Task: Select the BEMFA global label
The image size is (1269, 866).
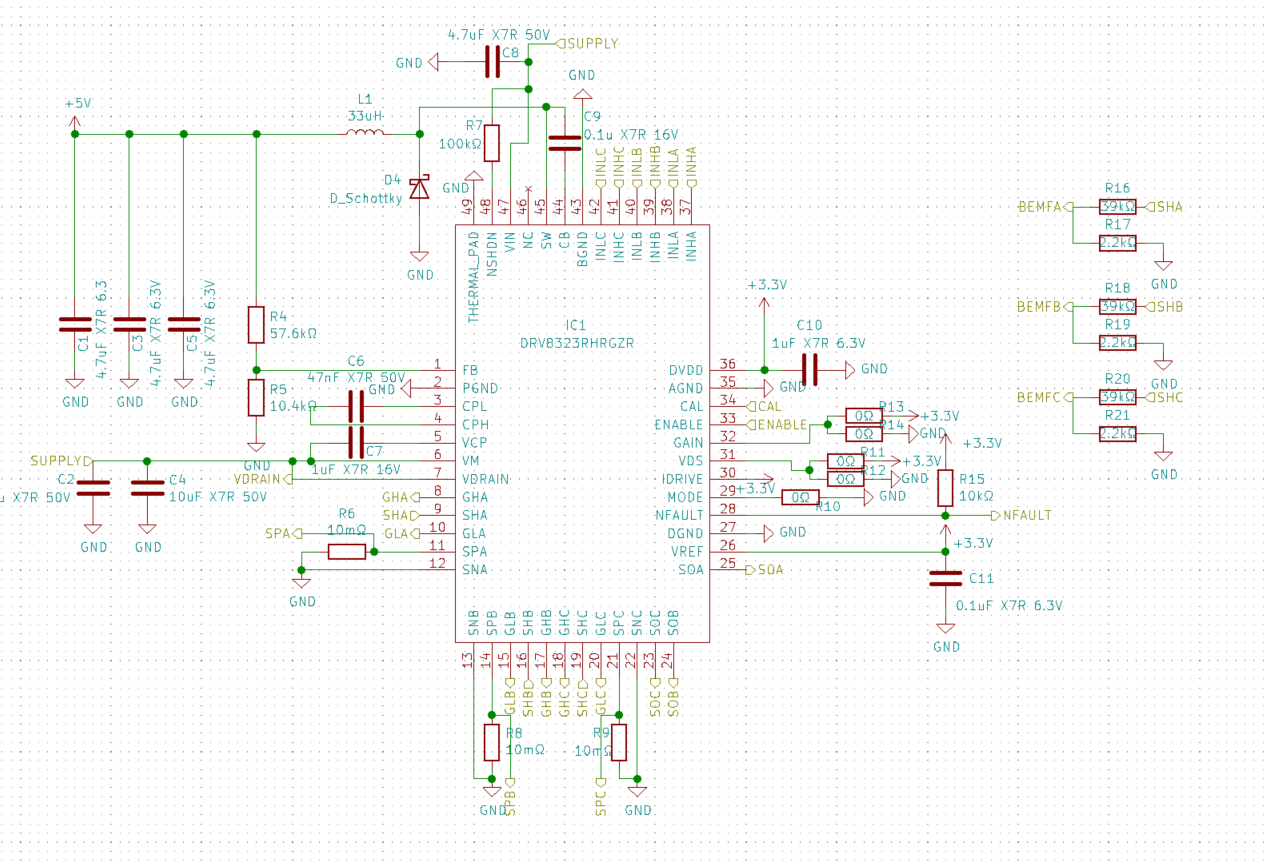Action: 1045,206
